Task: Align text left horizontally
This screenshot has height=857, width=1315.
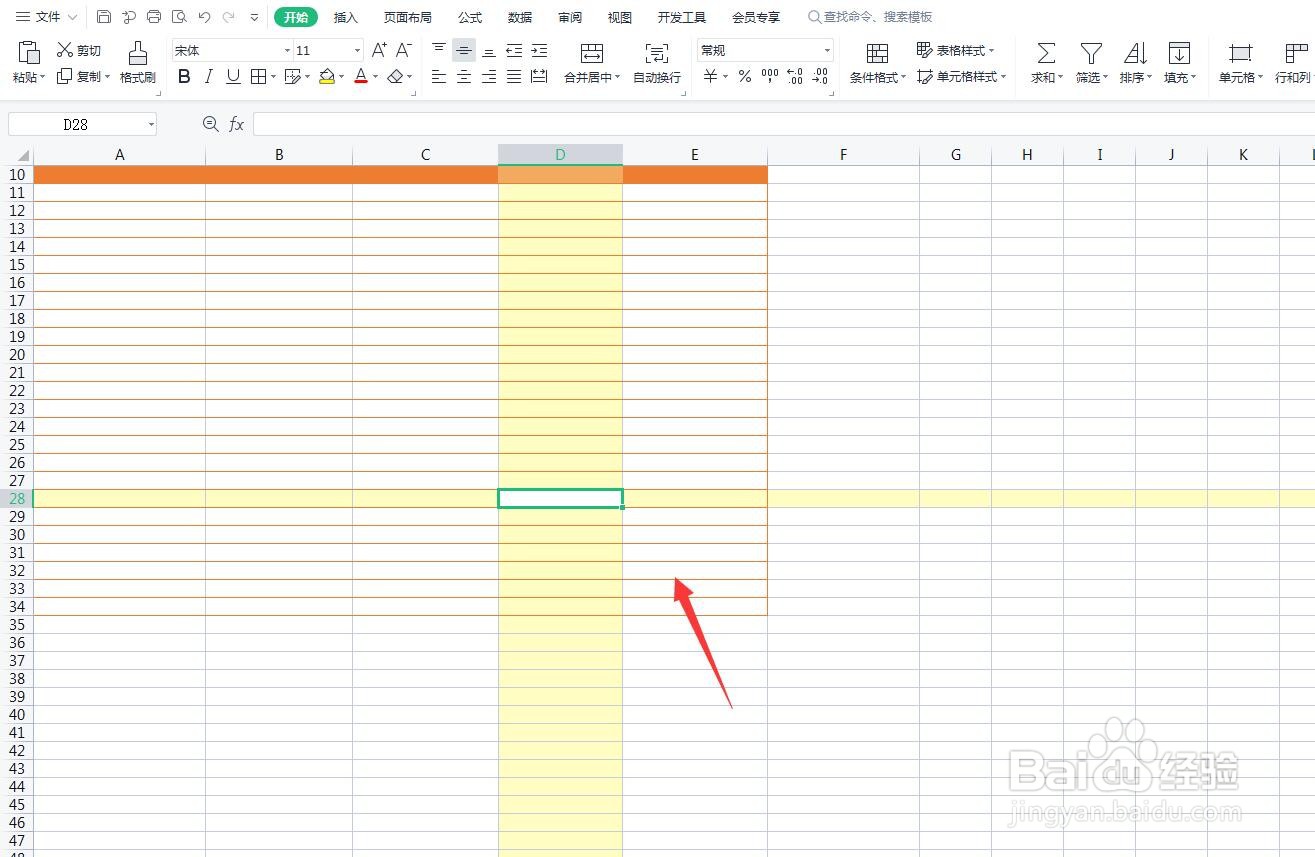Action: [439, 77]
